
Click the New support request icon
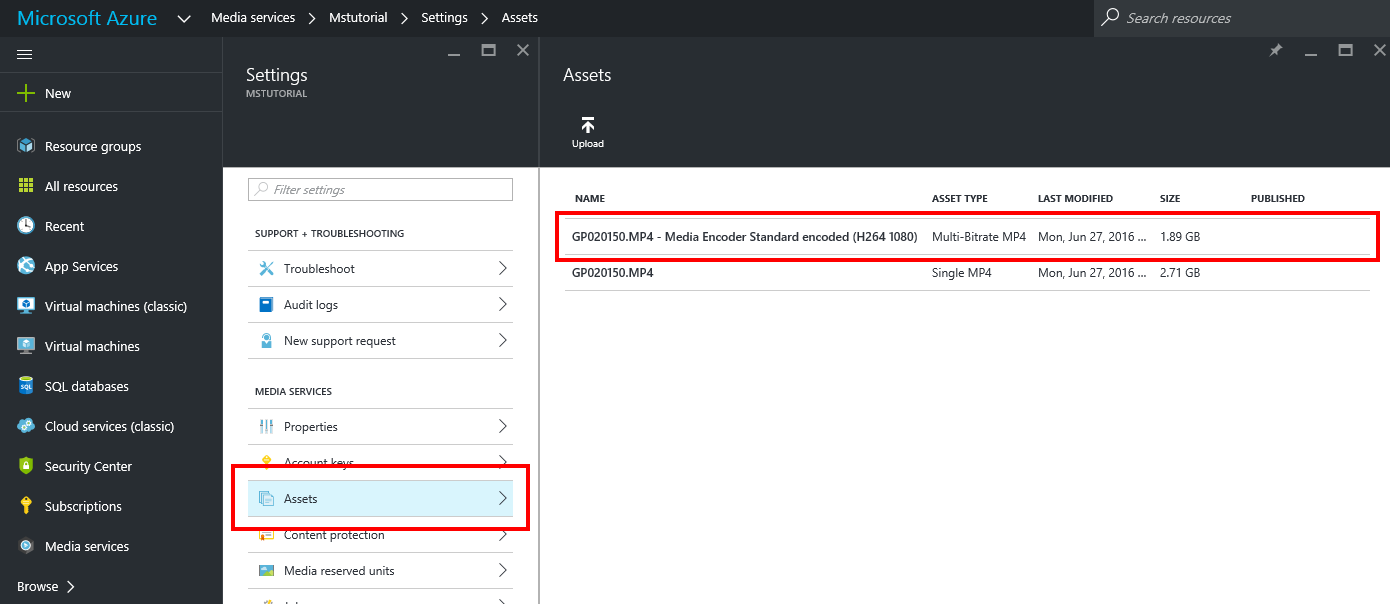[x=266, y=340]
